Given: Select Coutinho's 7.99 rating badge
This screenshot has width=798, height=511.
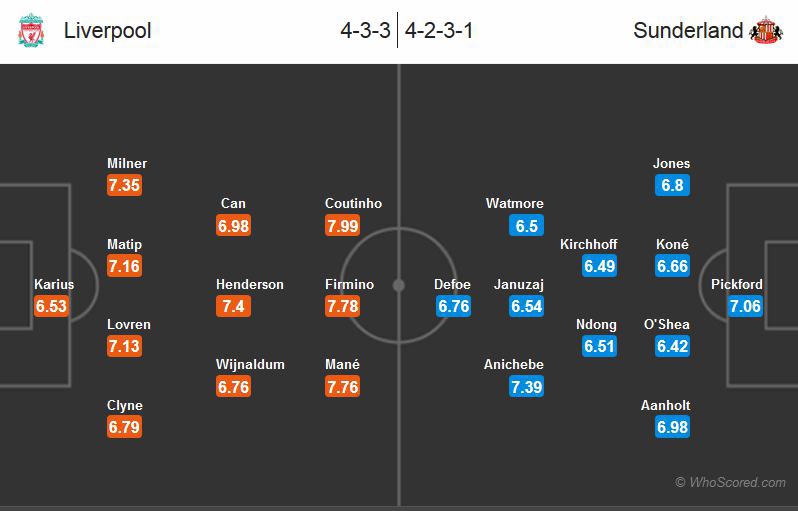Looking at the screenshot, I should click(x=343, y=226).
